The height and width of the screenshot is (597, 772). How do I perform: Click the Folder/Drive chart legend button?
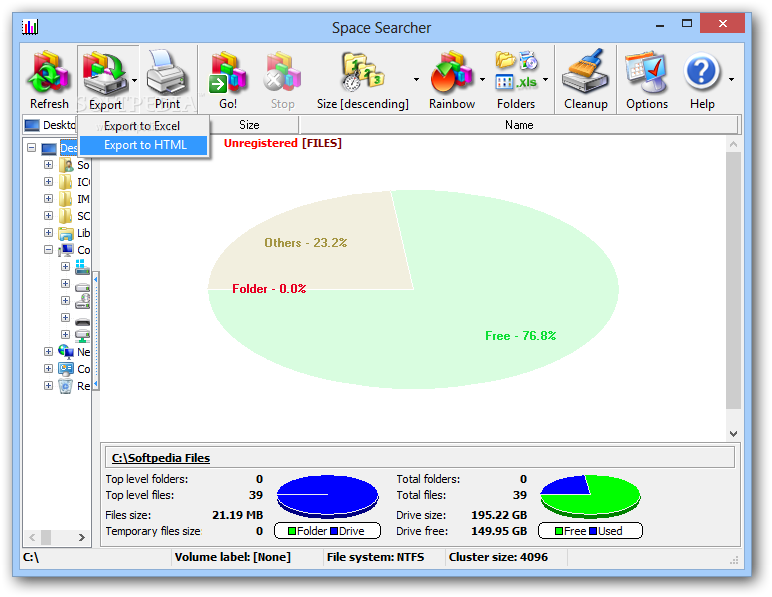[327, 531]
